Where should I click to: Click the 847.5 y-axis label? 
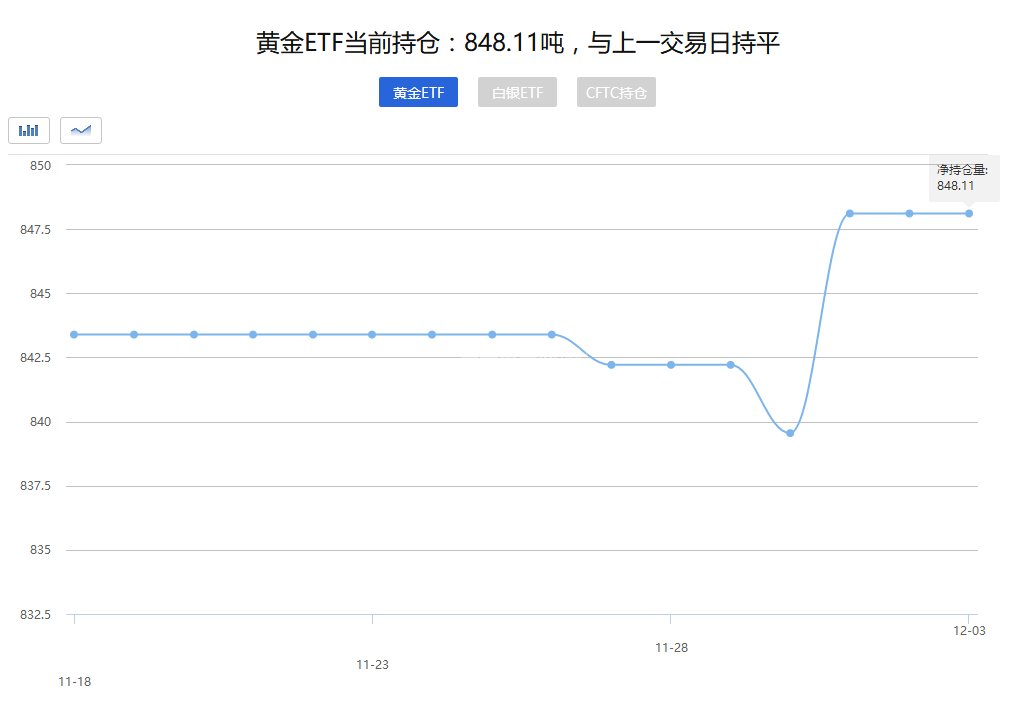click(x=35, y=229)
